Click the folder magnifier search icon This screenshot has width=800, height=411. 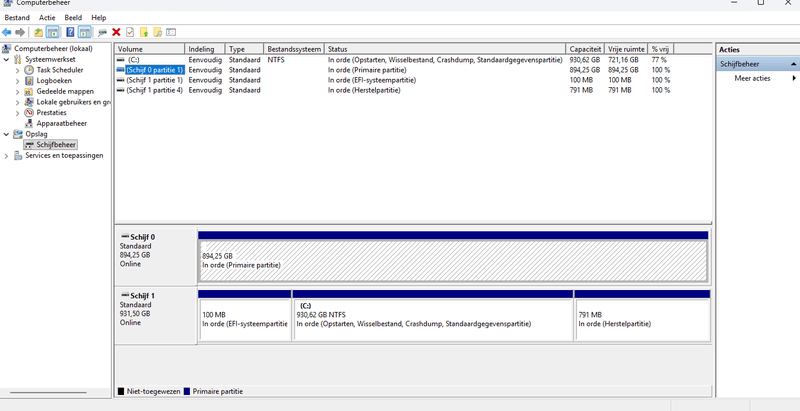coord(158,33)
